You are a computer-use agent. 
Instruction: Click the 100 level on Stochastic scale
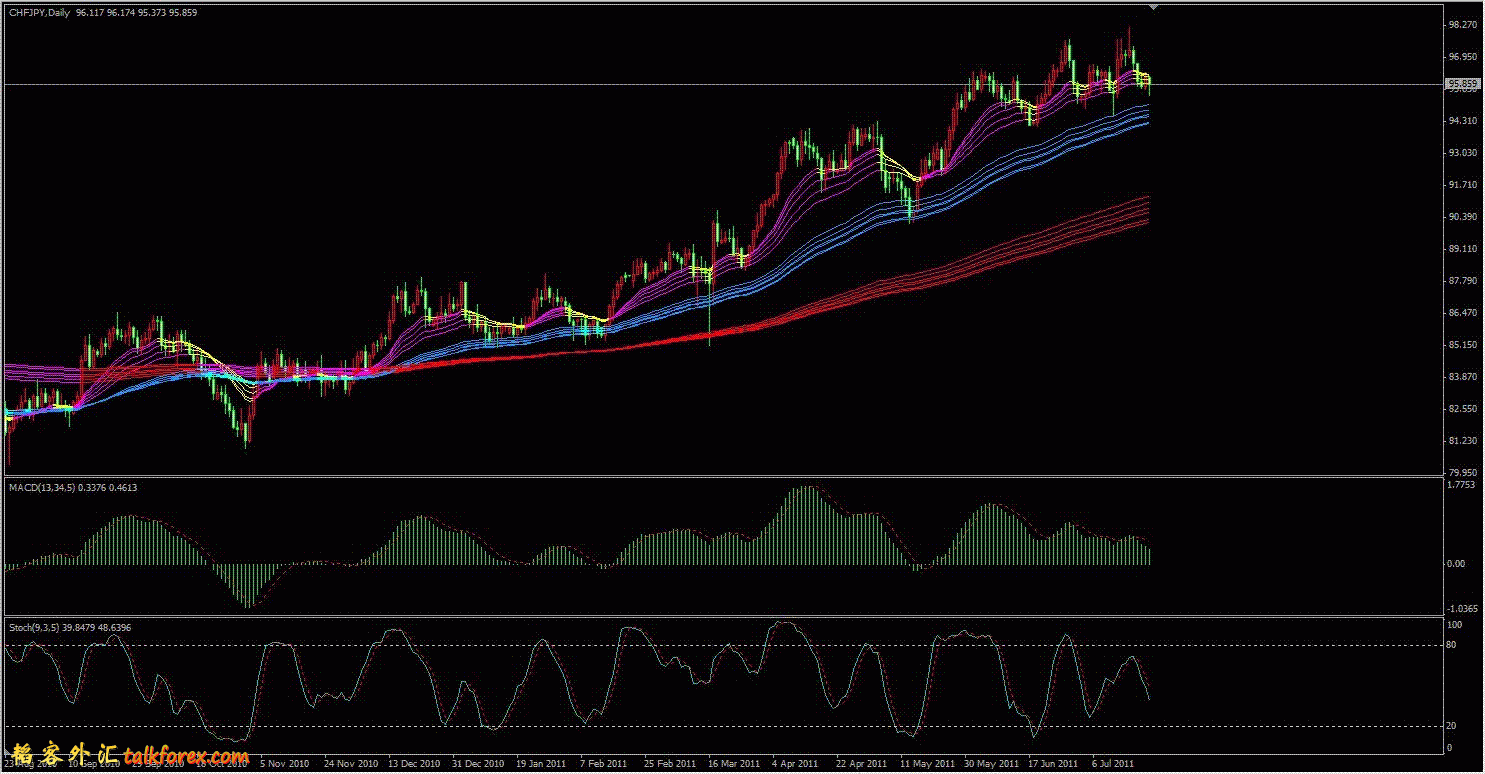[1456, 625]
